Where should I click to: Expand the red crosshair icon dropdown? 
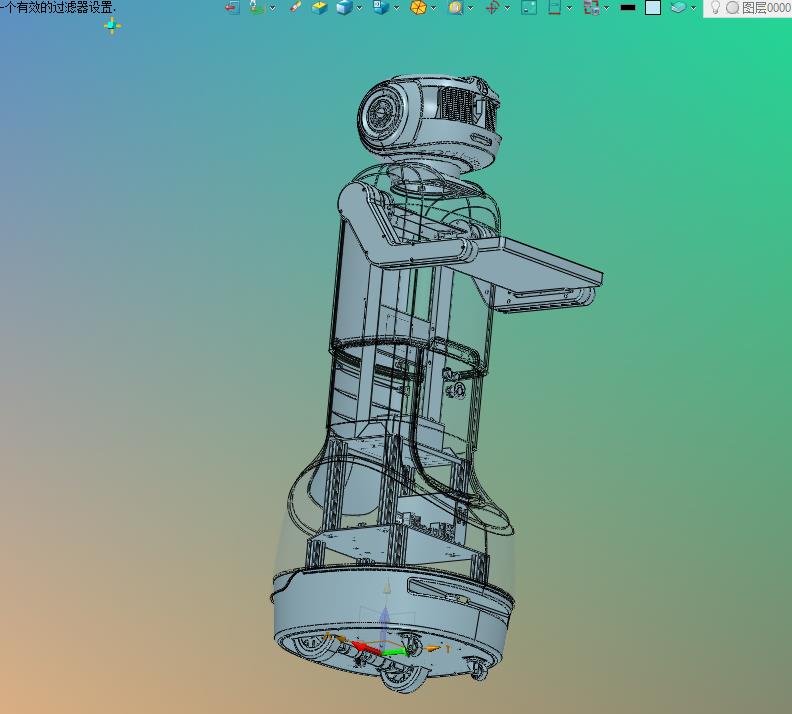click(x=507, y=8)
